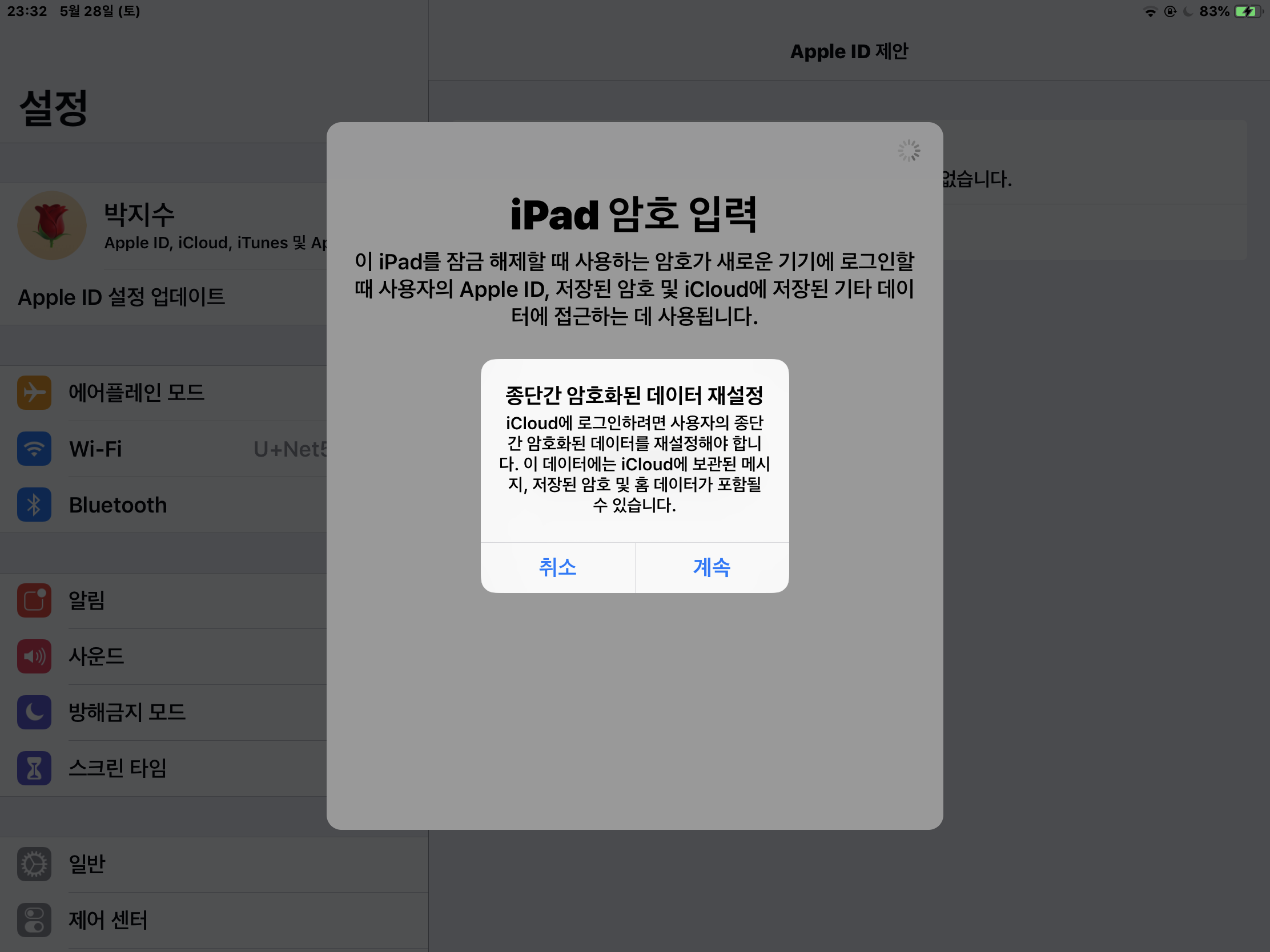Click the airplane mode icon
Viewport: 1270px width, 952px height.
coord(34,393)
